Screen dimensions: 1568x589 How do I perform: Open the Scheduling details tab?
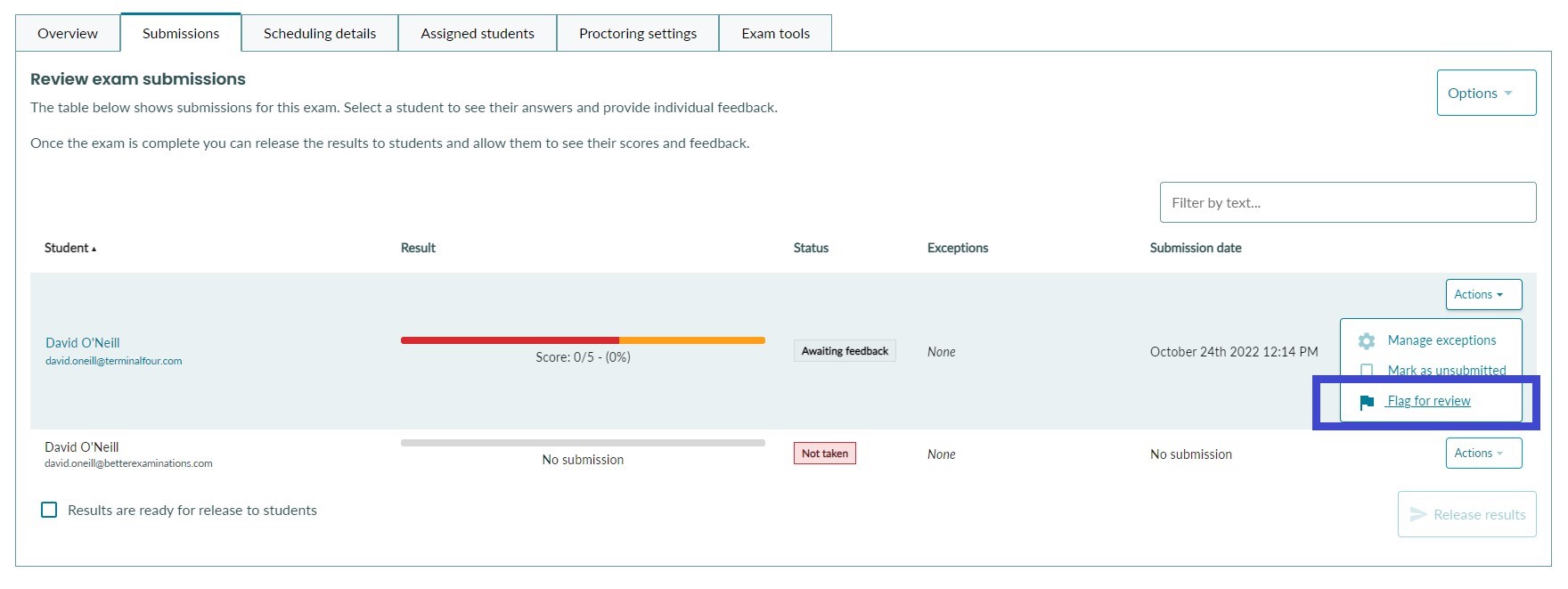(x=320, y=33)
